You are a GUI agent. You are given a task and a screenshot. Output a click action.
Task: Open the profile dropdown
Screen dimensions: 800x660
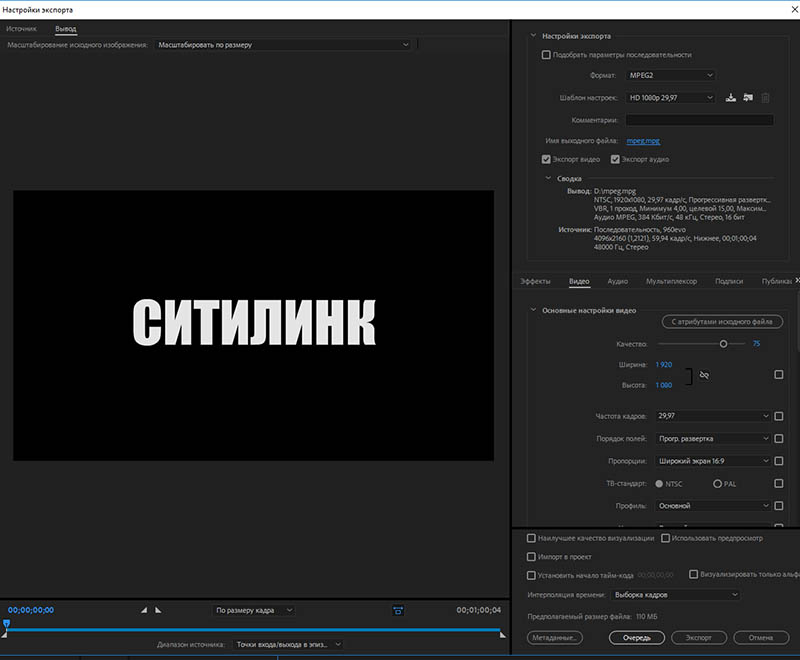(713, 505)
